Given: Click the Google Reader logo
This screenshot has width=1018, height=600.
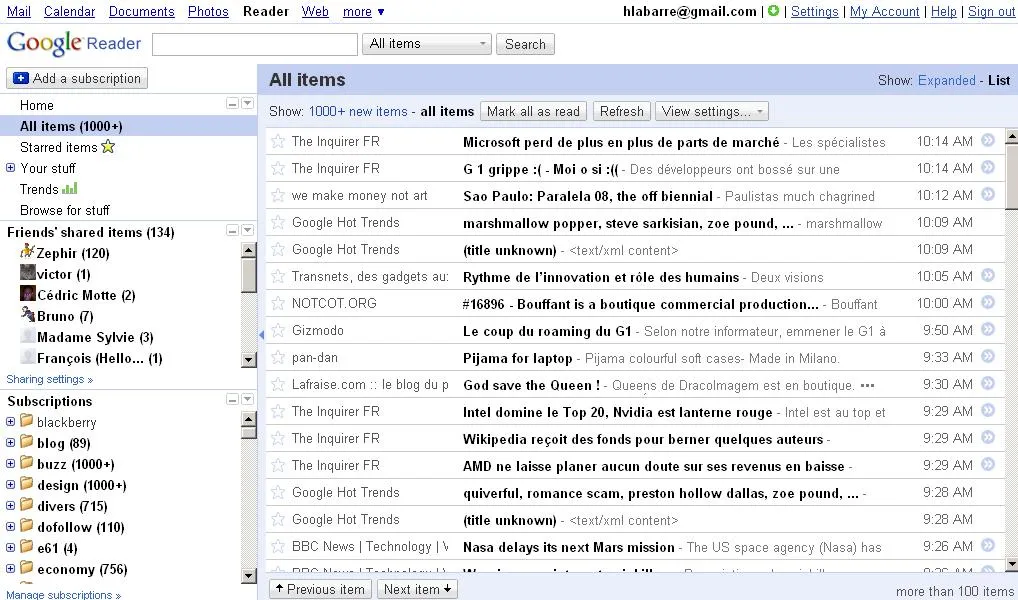Looking at the screenshot, I should [73, 44].
